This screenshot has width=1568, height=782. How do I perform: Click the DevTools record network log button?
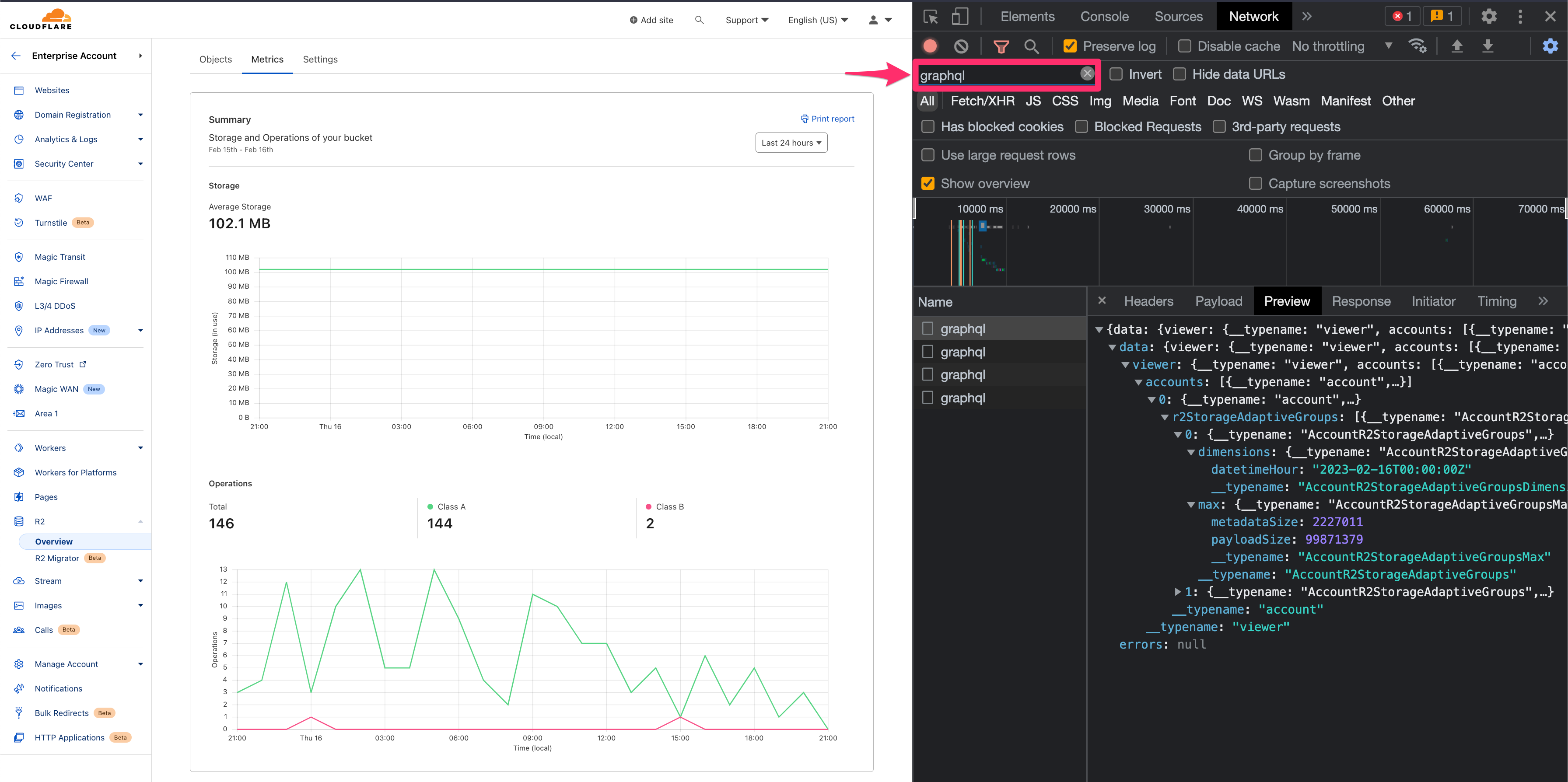[x=930, y=46]
